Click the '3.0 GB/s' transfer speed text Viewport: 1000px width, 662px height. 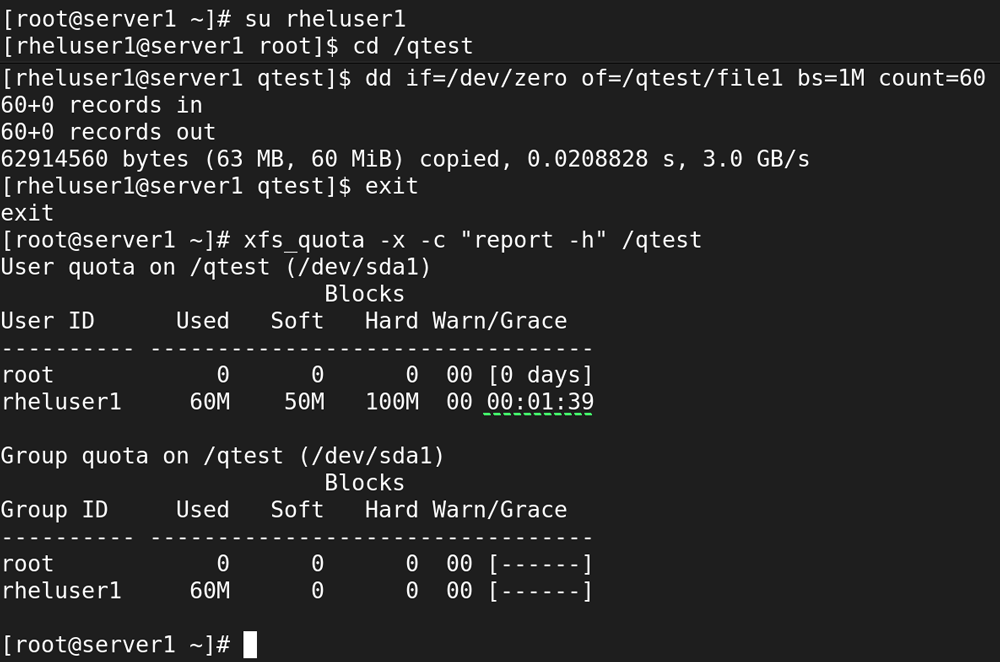point(756,159)
